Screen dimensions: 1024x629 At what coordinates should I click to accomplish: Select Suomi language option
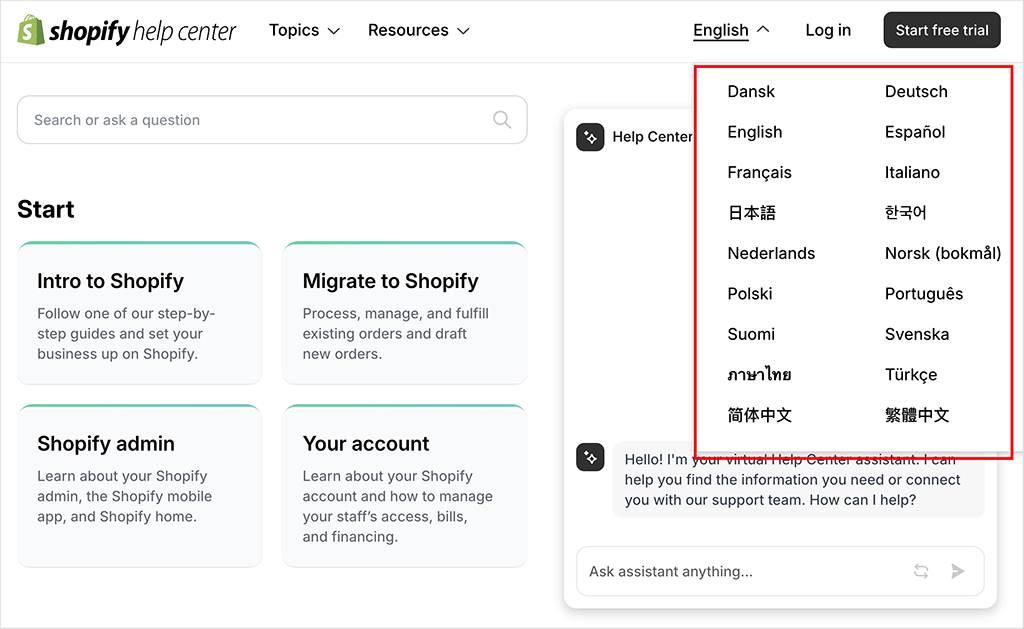pos(751,334)
